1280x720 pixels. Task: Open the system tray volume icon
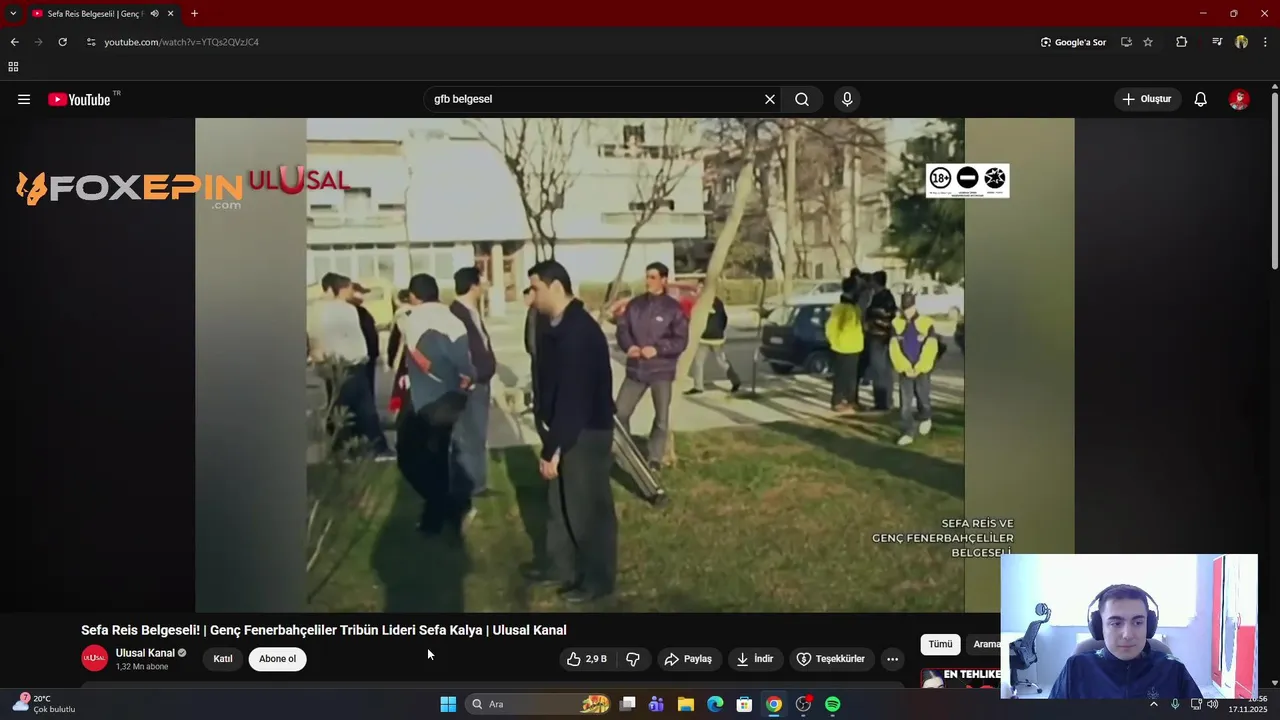pyautogui.click(x=1212, y=704)
